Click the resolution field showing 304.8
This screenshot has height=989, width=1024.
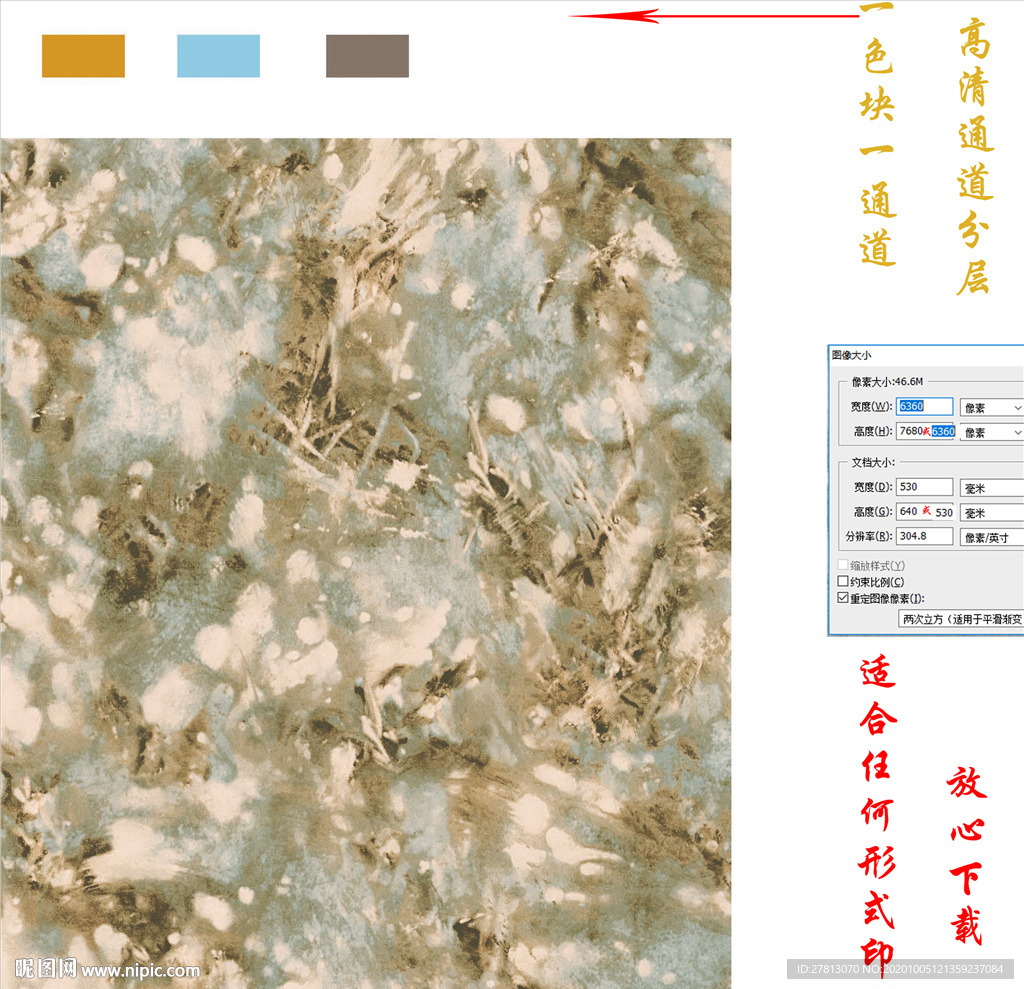pos(924,536)
